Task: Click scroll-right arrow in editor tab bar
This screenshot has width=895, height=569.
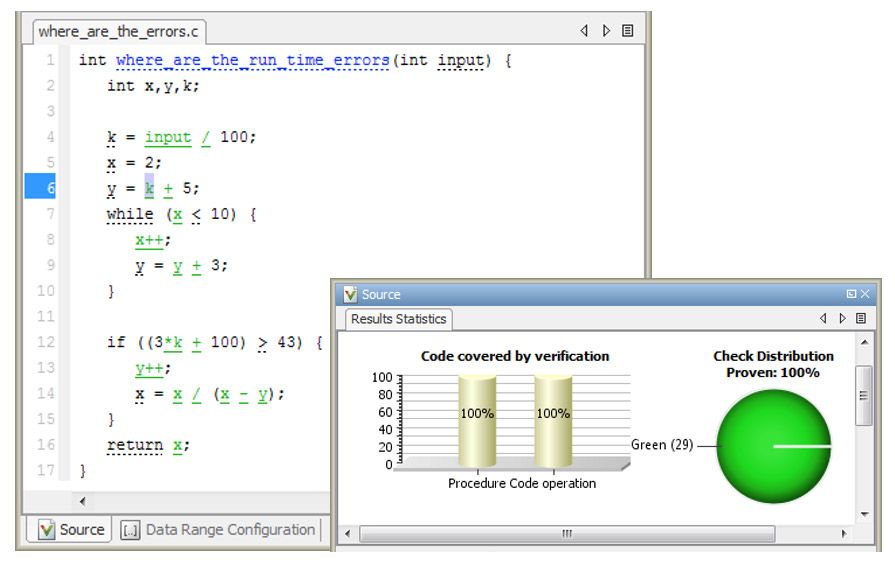Action: 606,31
